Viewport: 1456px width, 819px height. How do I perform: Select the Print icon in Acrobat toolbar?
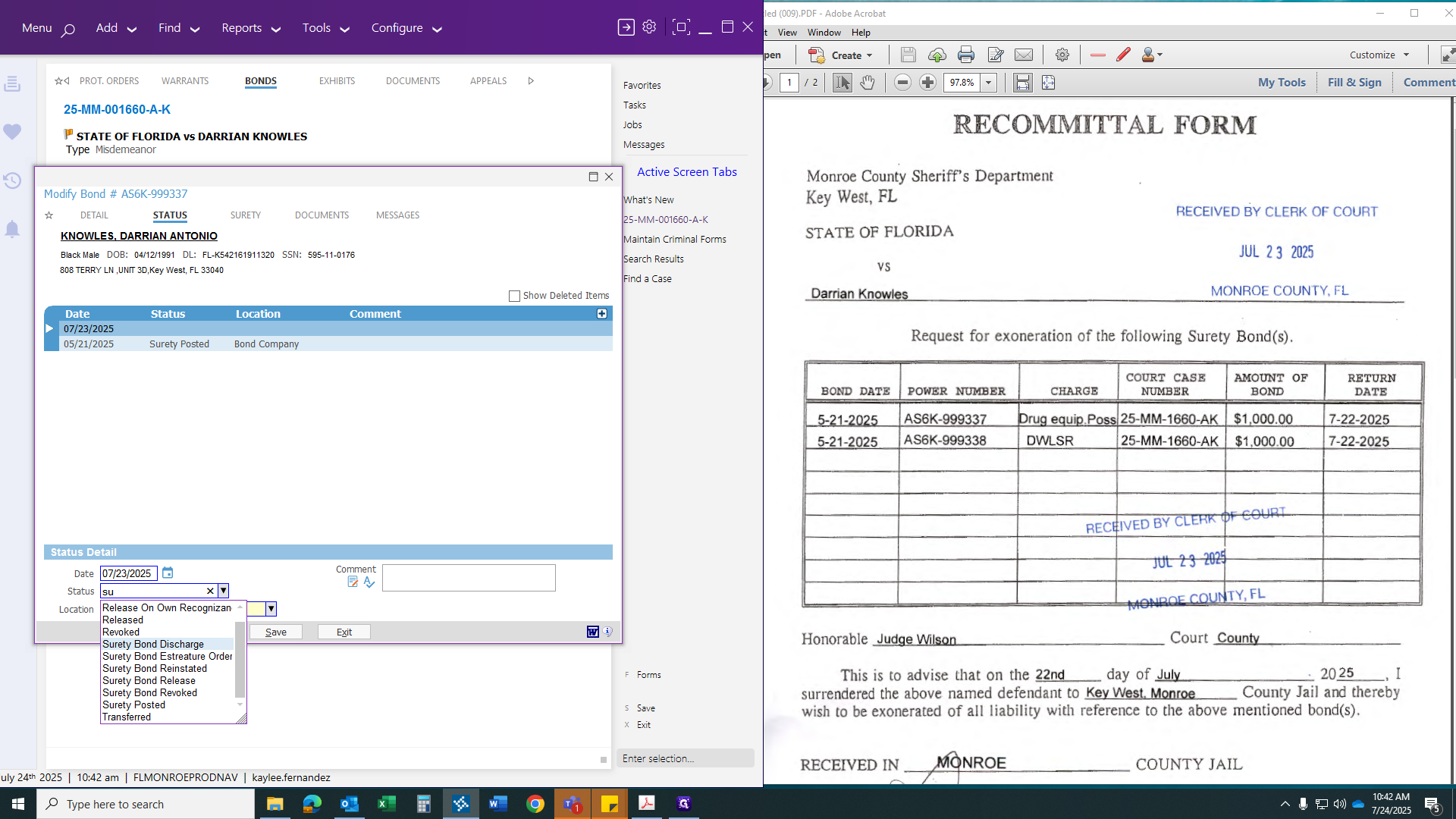coord(966,55)
